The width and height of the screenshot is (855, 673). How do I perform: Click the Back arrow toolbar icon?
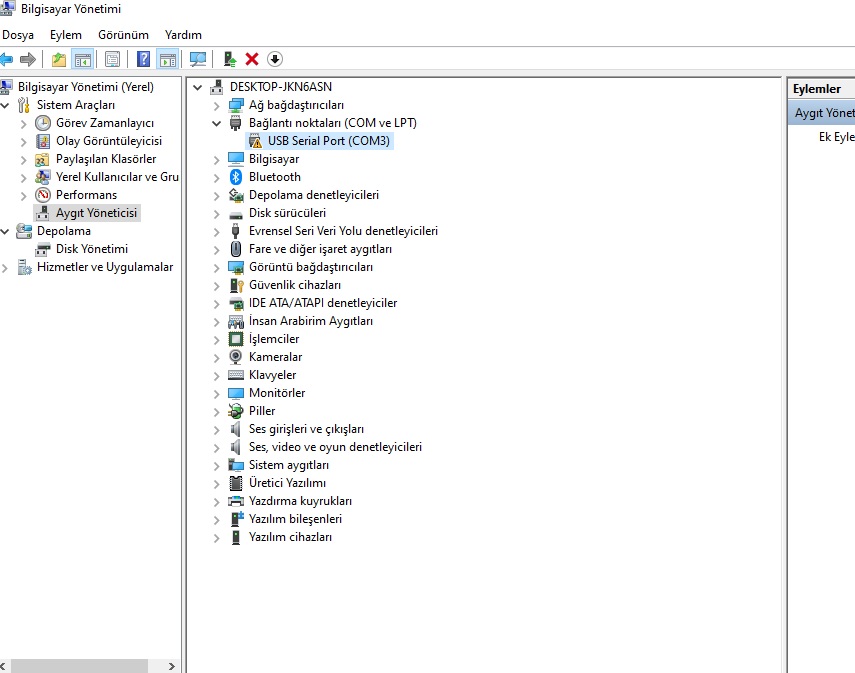pyautogui.click(x=7, y=59)
